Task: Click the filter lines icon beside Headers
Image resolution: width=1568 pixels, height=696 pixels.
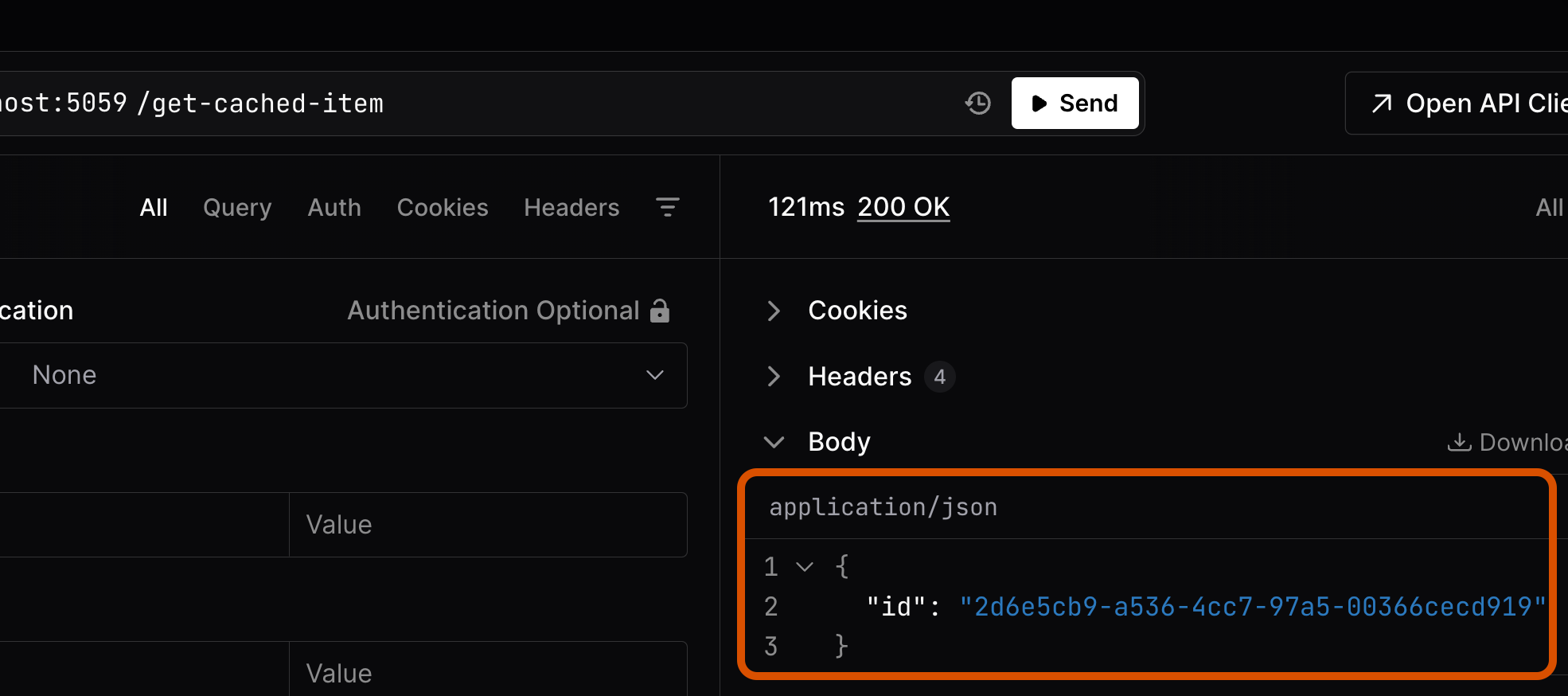Action: pos(667,207)
